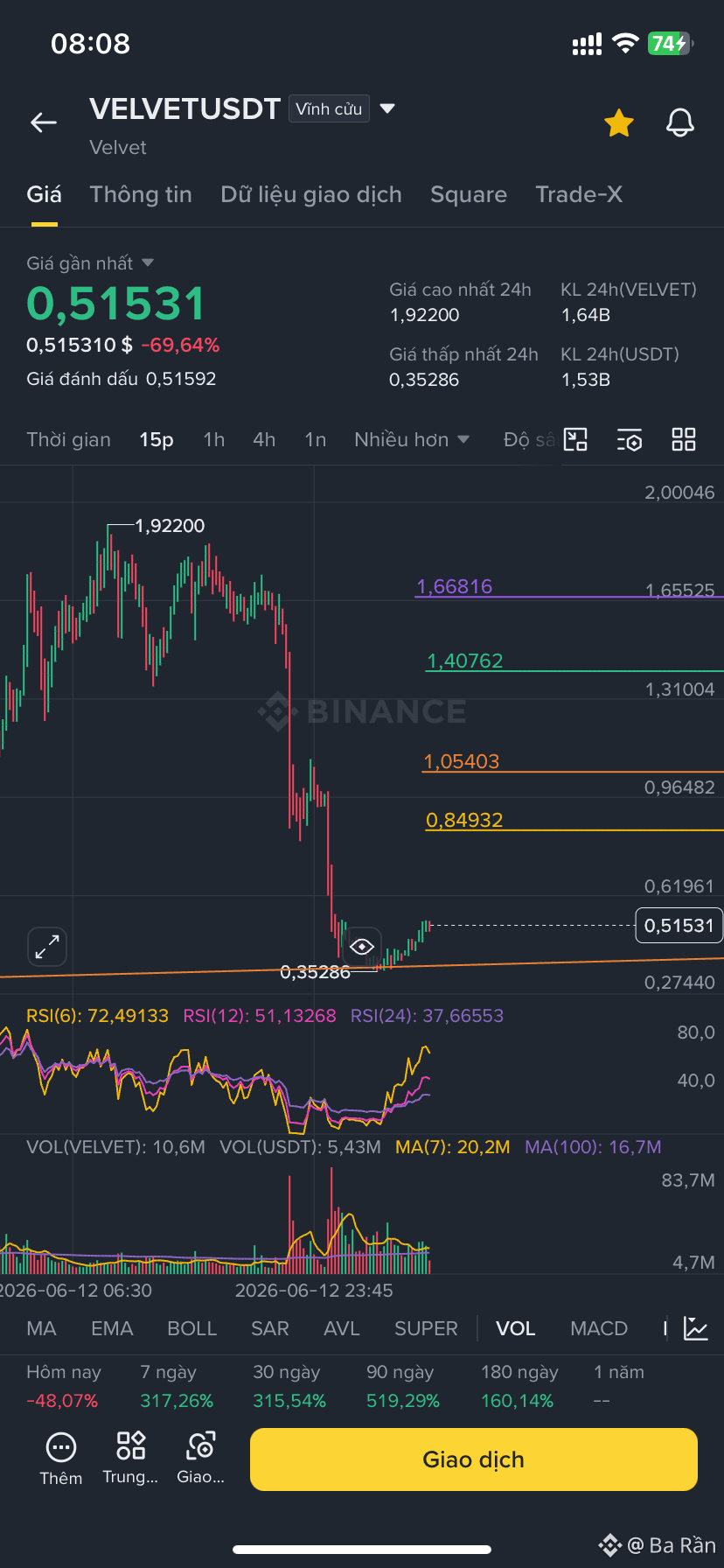Enable the AVL indicator

tap(342, 1328)
